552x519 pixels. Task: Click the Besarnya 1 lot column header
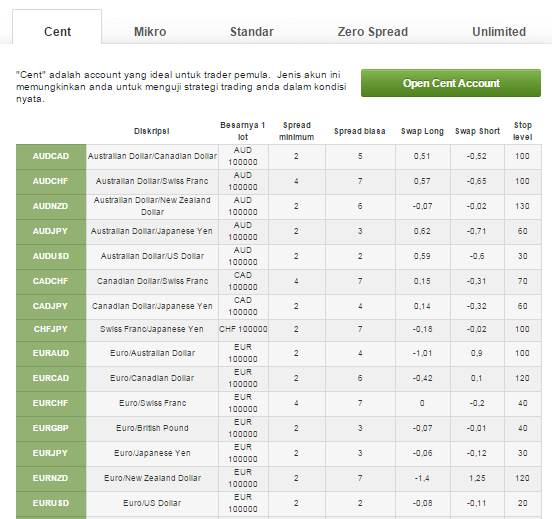click(x=243, y=131)
